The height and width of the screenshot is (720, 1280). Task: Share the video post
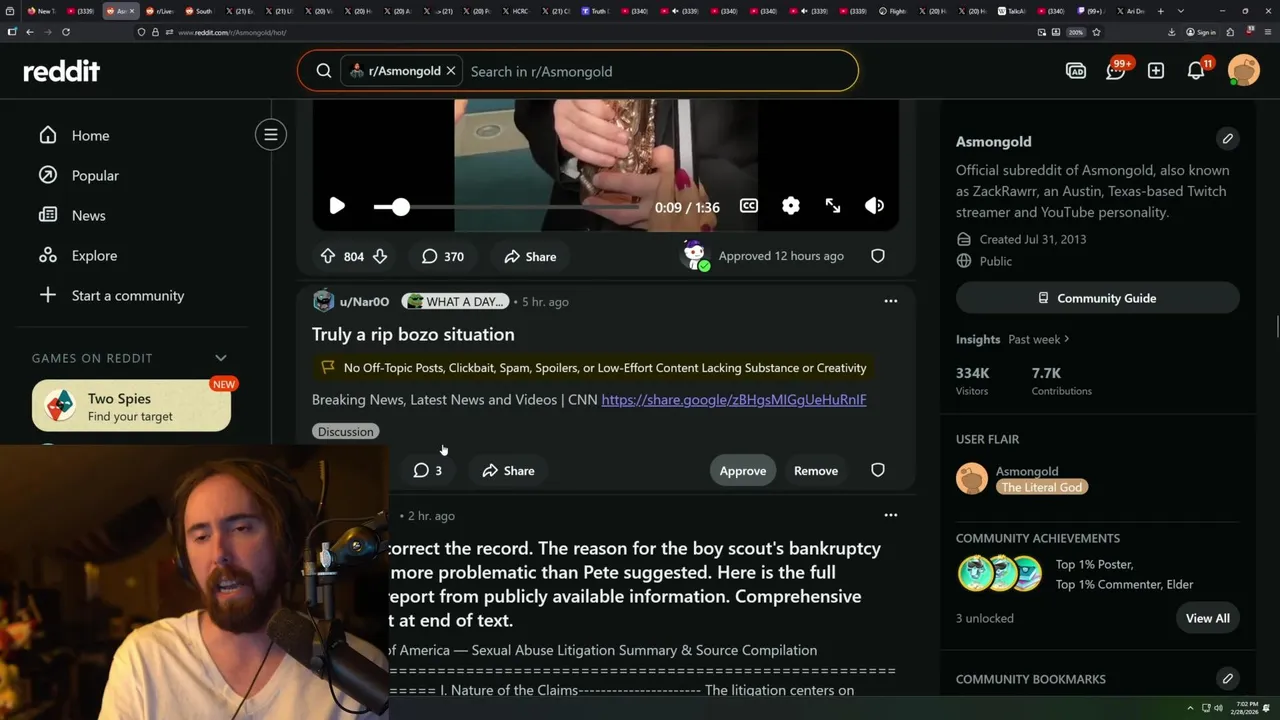click(x=530, y=257)
